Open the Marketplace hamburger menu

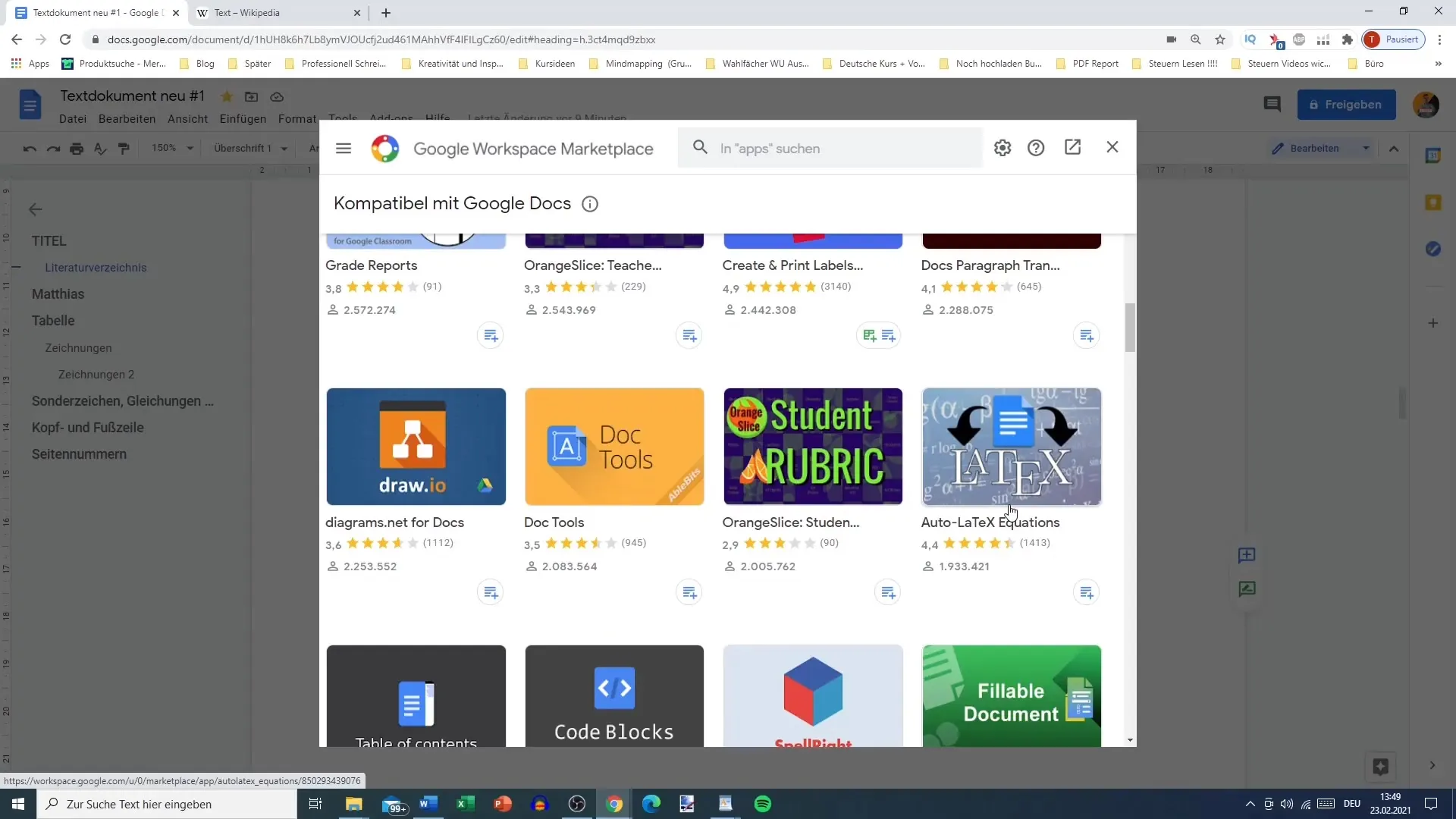coord(344,148)
